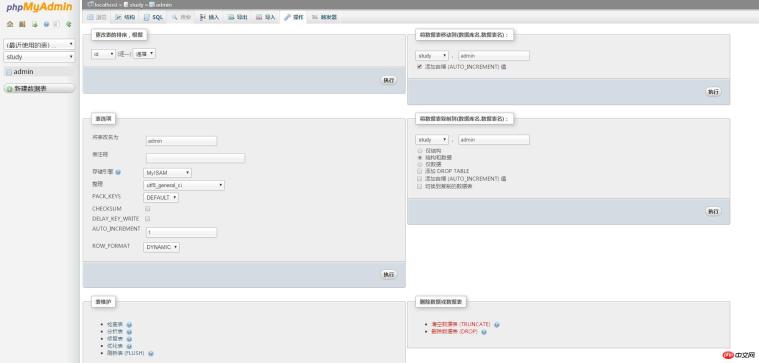Switch to the 结构 tab
This screenshot has height=363, width=759.
[125, 17]
